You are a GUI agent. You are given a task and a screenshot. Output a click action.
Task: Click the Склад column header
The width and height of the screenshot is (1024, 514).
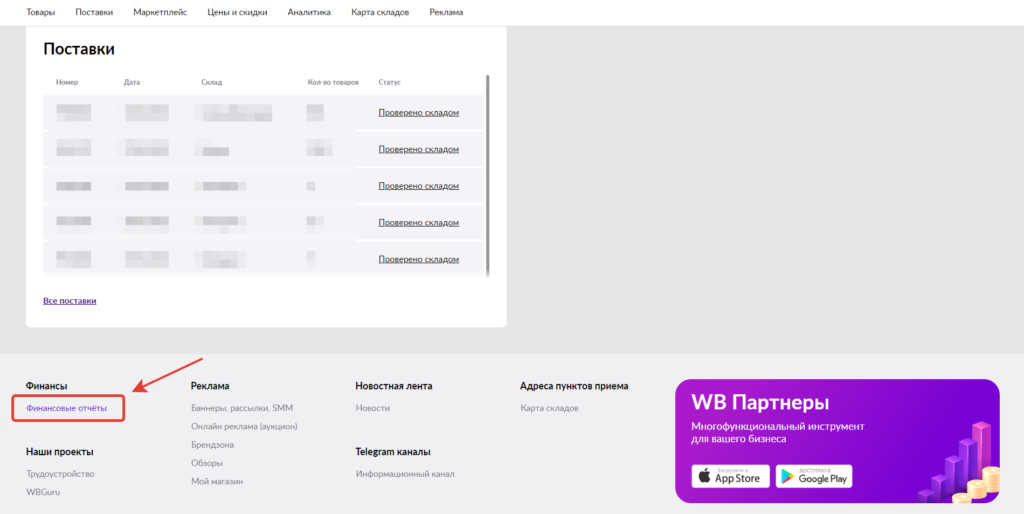(212, 82)
